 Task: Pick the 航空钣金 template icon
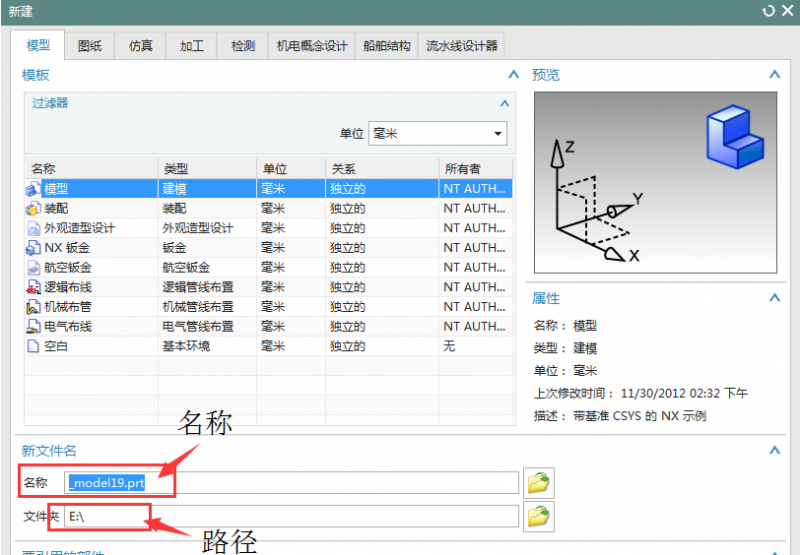(x=33, y=267)
